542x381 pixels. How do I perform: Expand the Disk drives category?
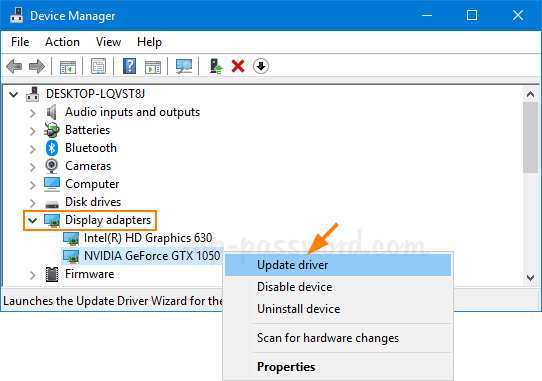point(32,203)
